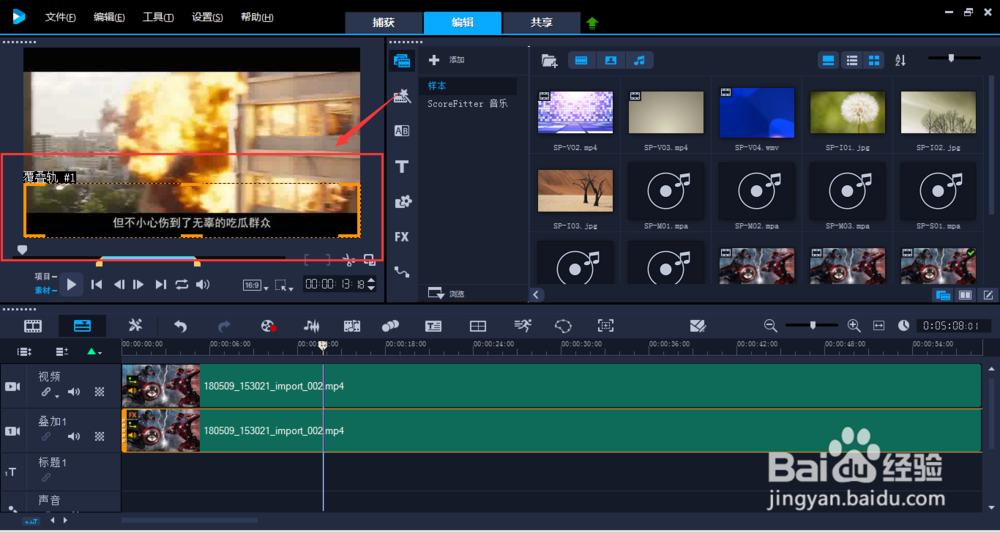Open the checkmark-pen icon on timeline toolbar
This screenshot has width=1000, height=533.
click(698, 326)
